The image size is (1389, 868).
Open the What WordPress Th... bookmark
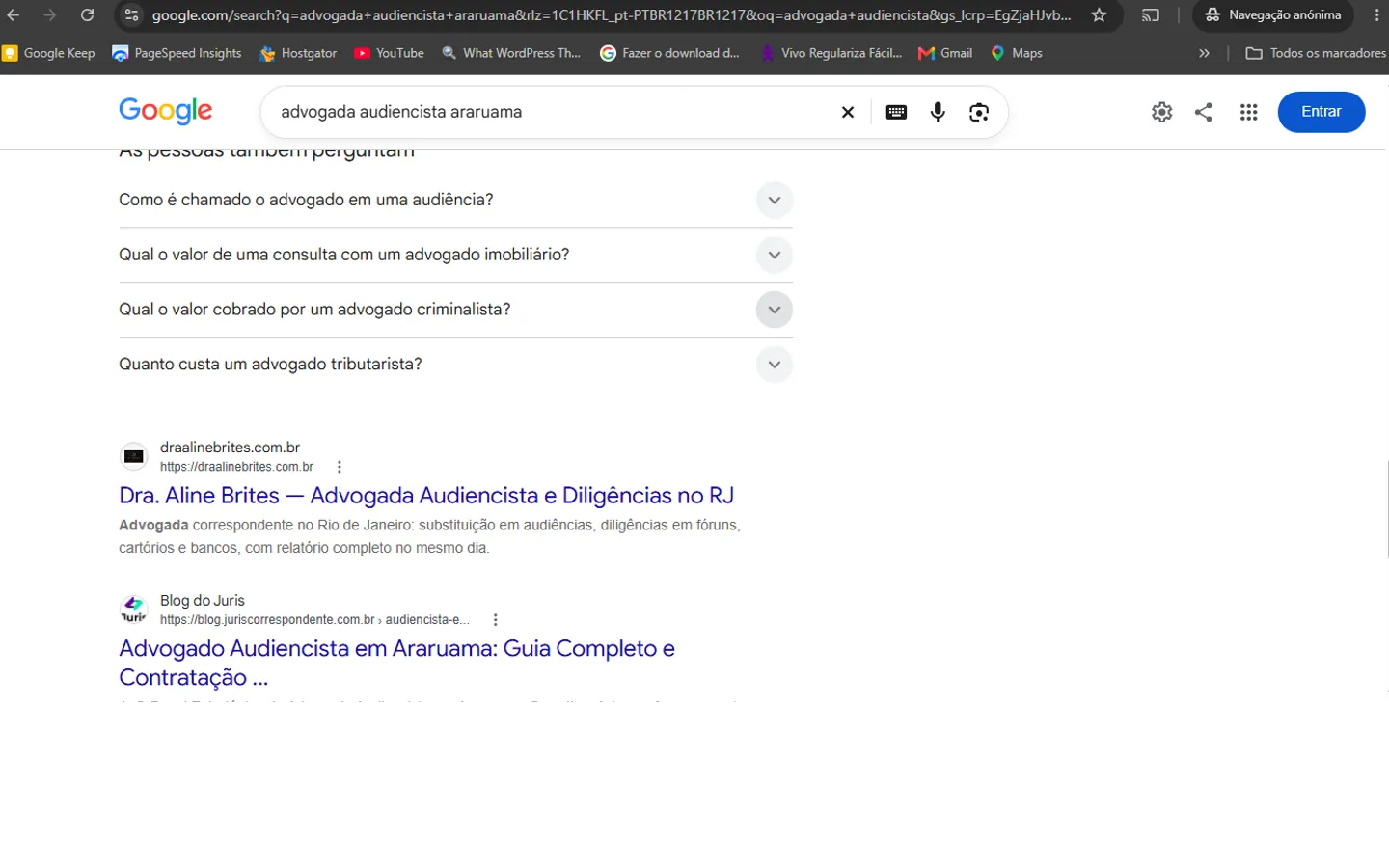click(511, 53)
